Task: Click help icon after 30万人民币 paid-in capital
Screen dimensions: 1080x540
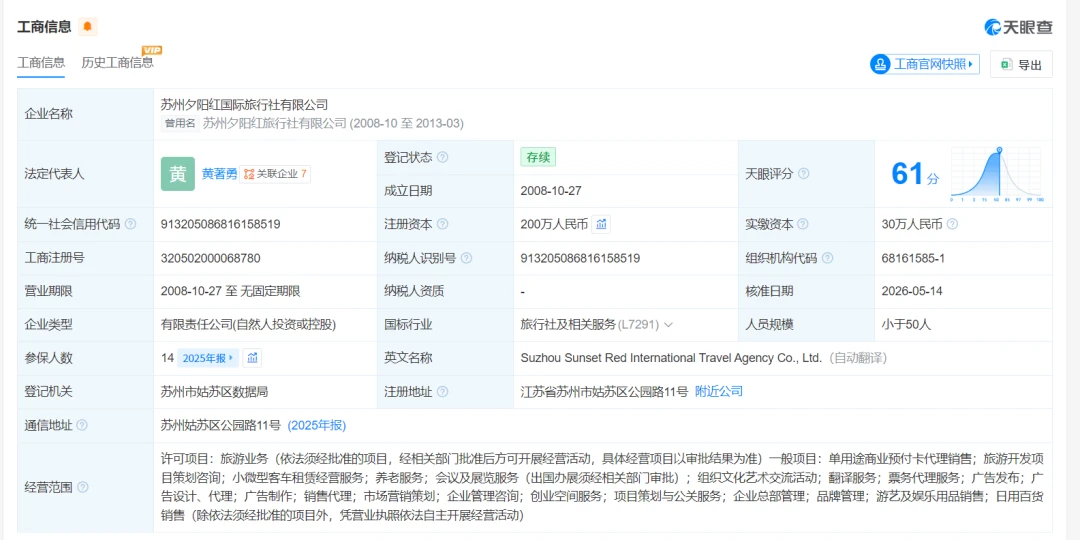Action: coord(953,225)
